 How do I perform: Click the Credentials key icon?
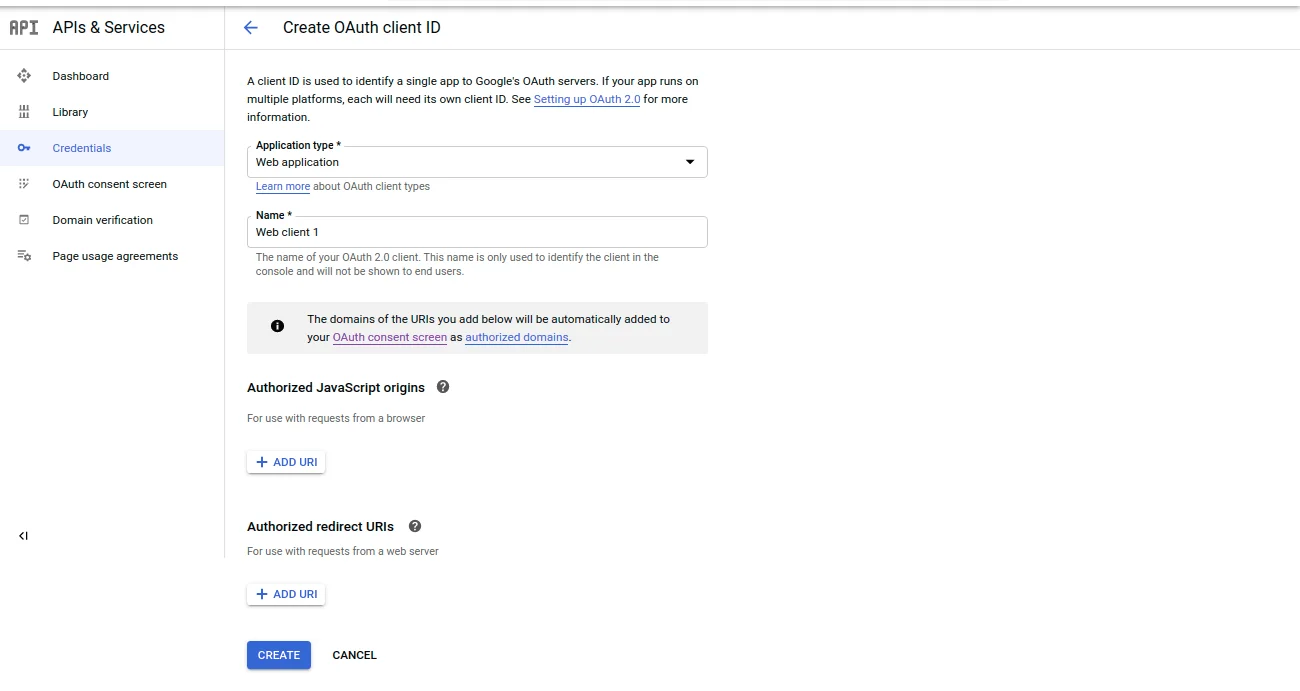(x=24, y=148)
